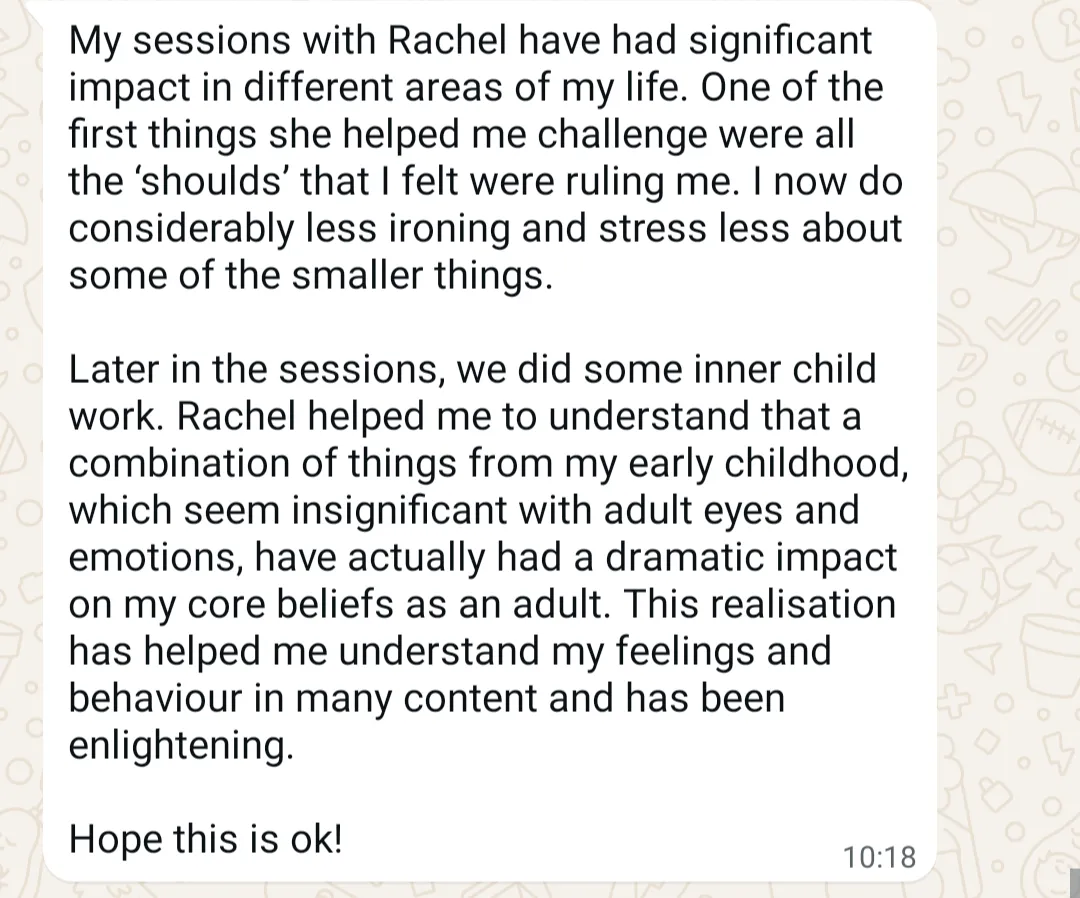This screenshot has width=1080, height=898.
Task: Click the word 'shoulds' in quotes
Action: point(194,181)
